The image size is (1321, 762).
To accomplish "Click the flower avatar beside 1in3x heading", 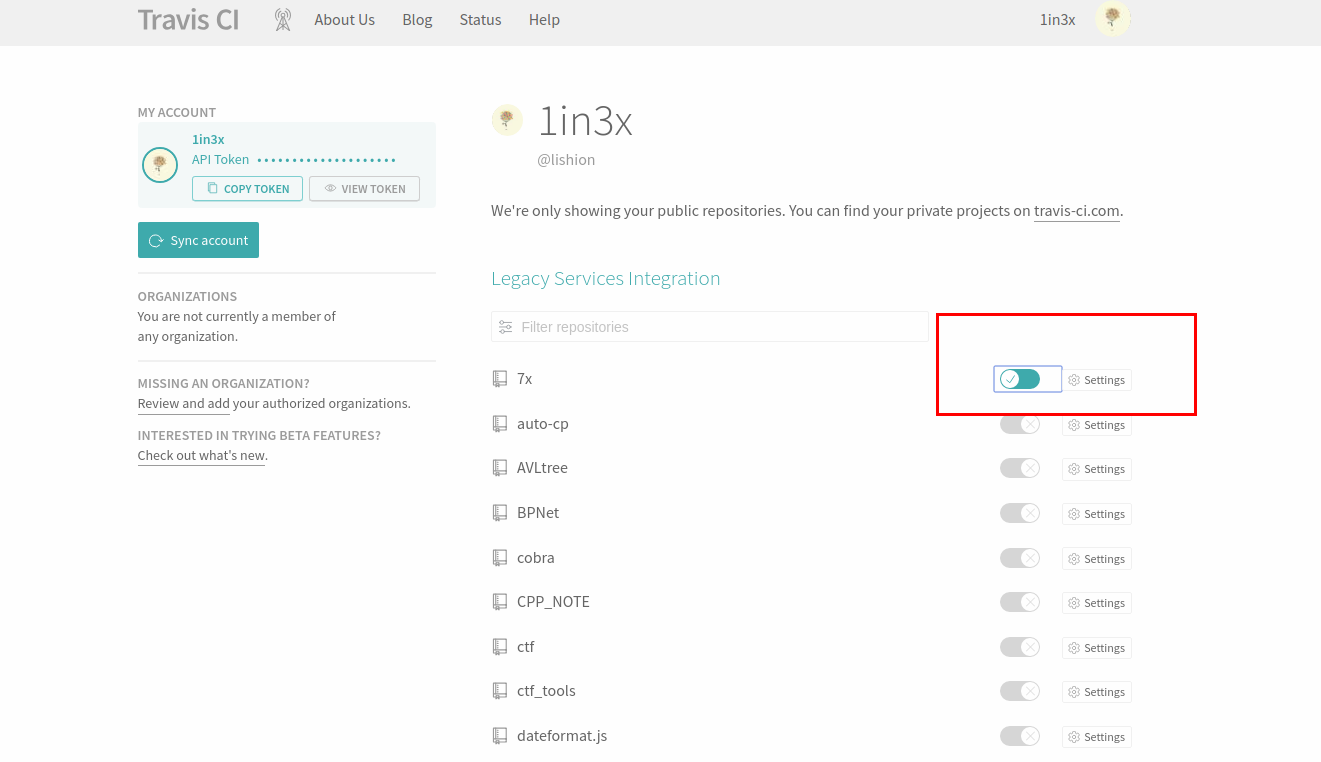I will [507, 121].
